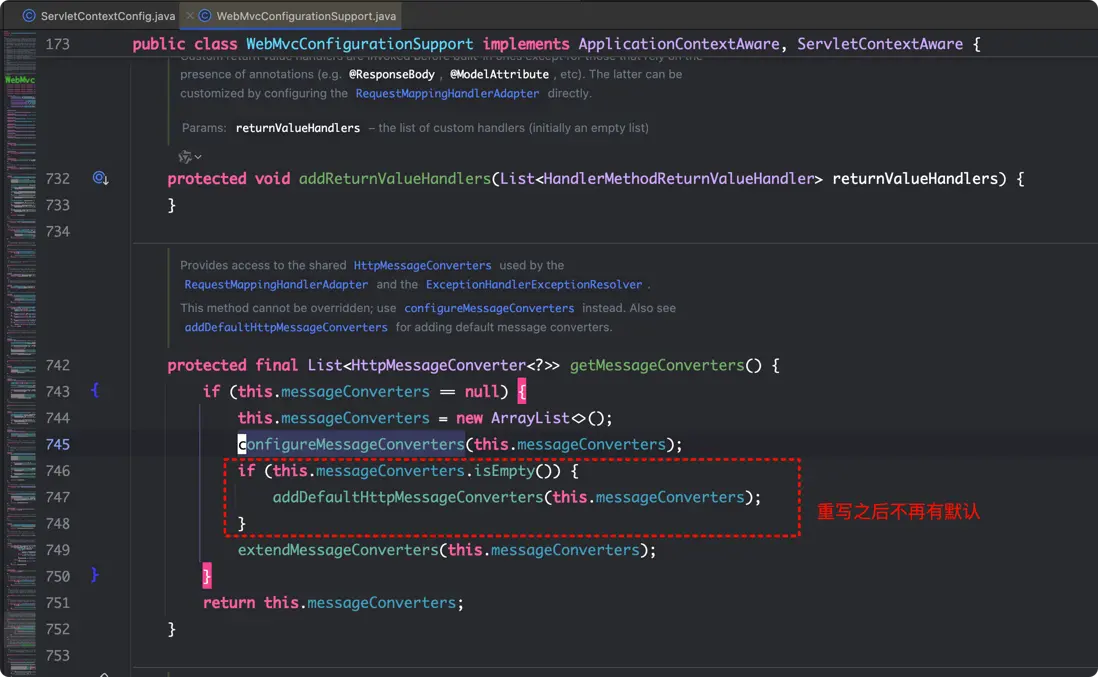Follow the addDefaultHttpMessageConverters doc link
This screenshot has height=677, width=1098.
[x=286, y=327]
